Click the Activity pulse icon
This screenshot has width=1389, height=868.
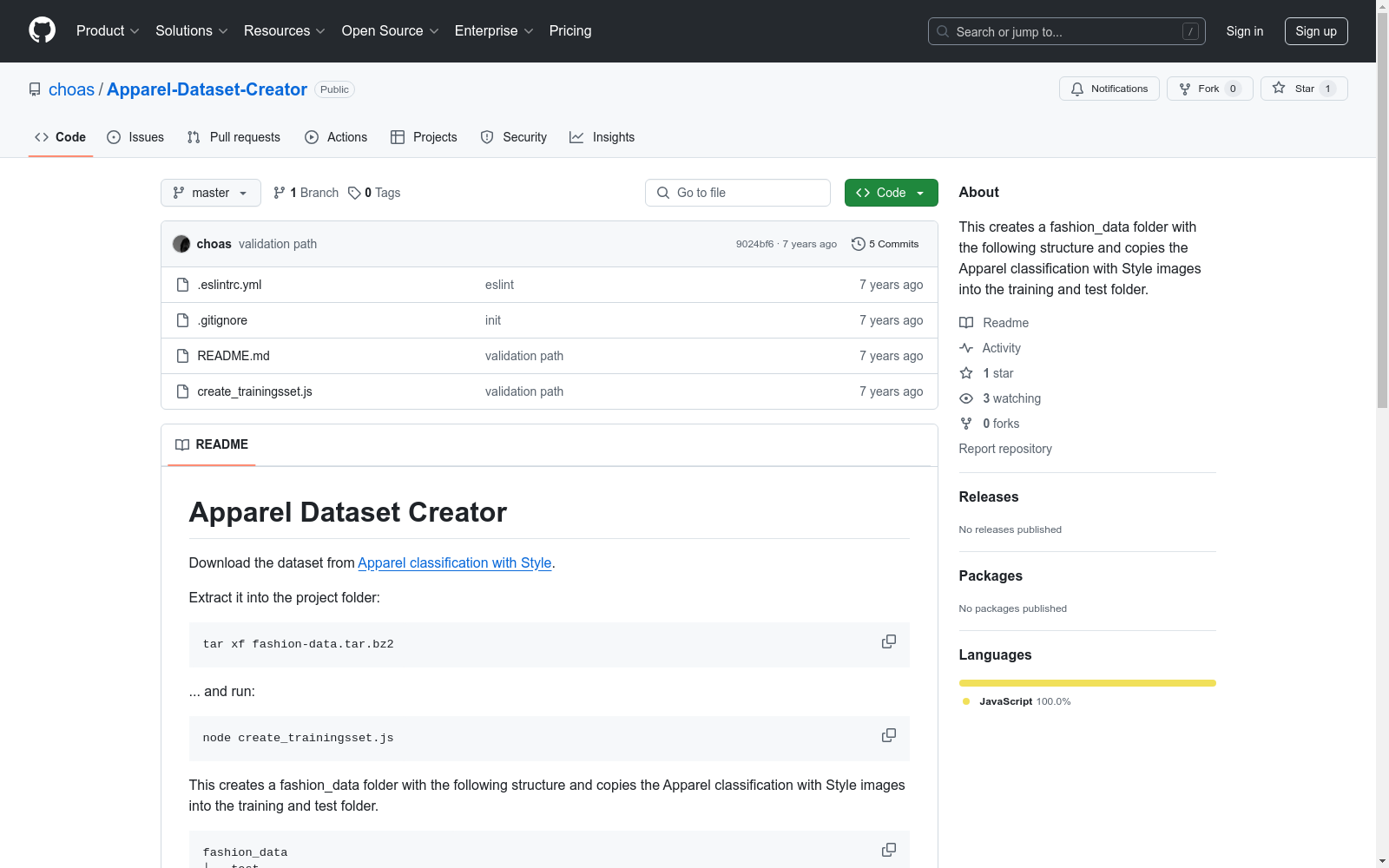tap(966, 348)
